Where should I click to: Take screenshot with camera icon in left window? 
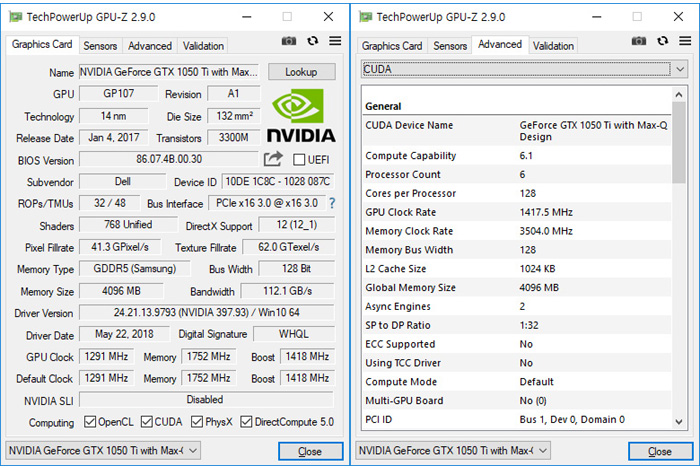click(289, 41)
